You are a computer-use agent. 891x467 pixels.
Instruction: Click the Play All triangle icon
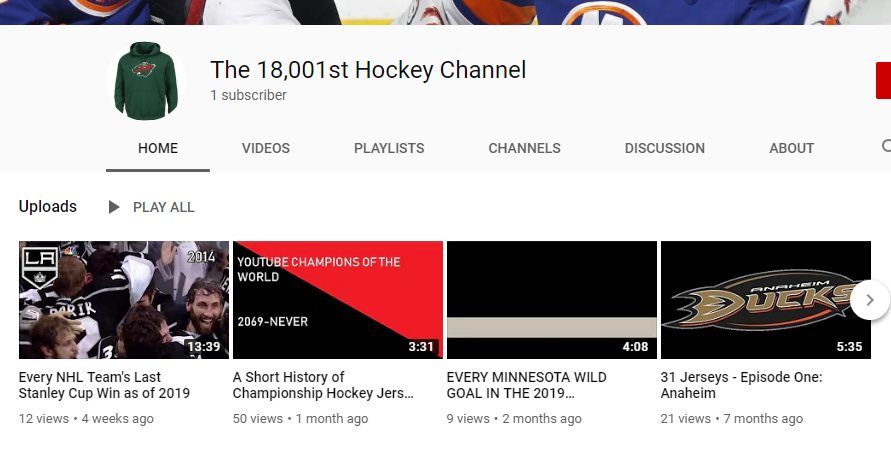coord(114,207)
